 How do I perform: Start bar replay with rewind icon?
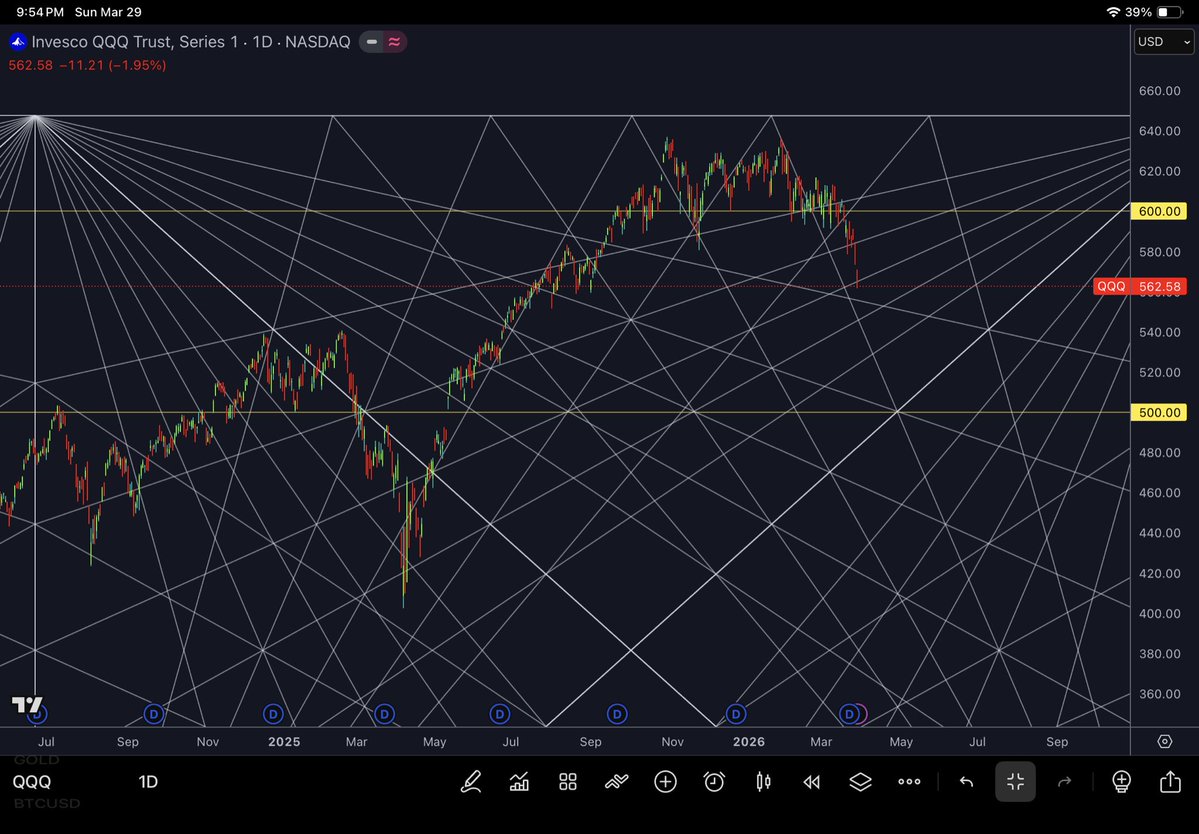click(811, 782)
